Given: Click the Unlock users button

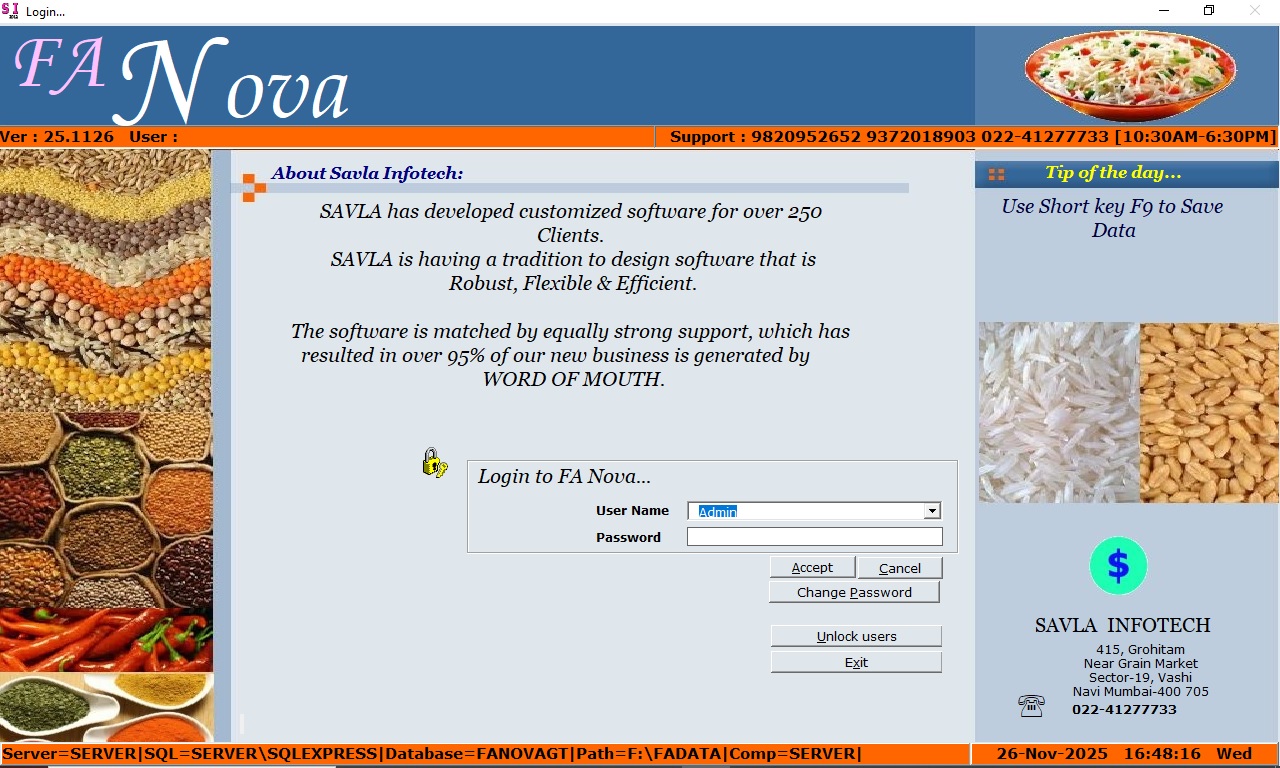Looking at the screenshot, I should [856, 637].
